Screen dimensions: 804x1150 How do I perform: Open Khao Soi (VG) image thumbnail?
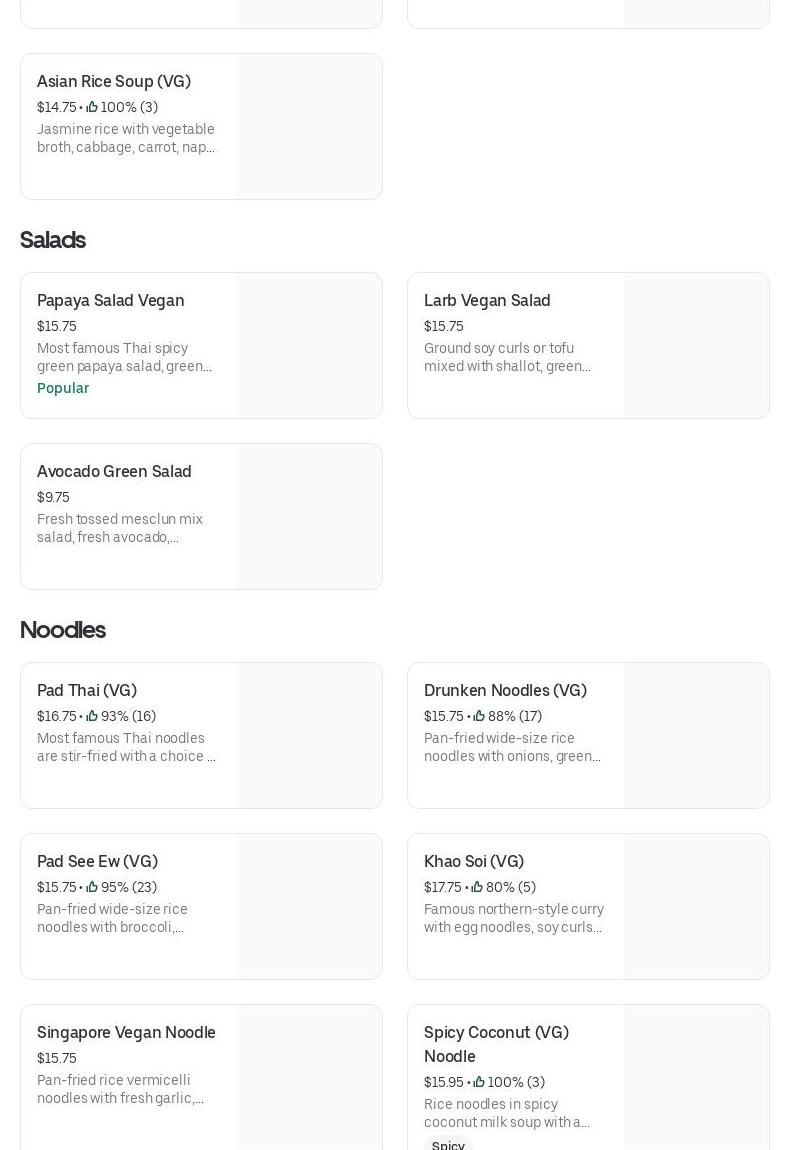pyautogui.click(x=696, y=907)
